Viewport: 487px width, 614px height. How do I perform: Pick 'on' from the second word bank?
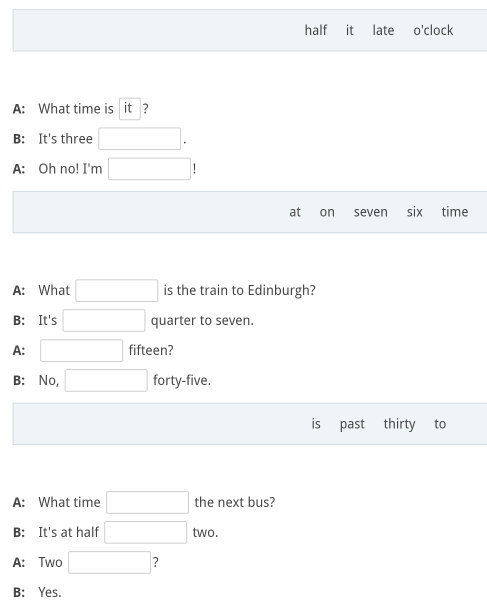tap(327, 212)
